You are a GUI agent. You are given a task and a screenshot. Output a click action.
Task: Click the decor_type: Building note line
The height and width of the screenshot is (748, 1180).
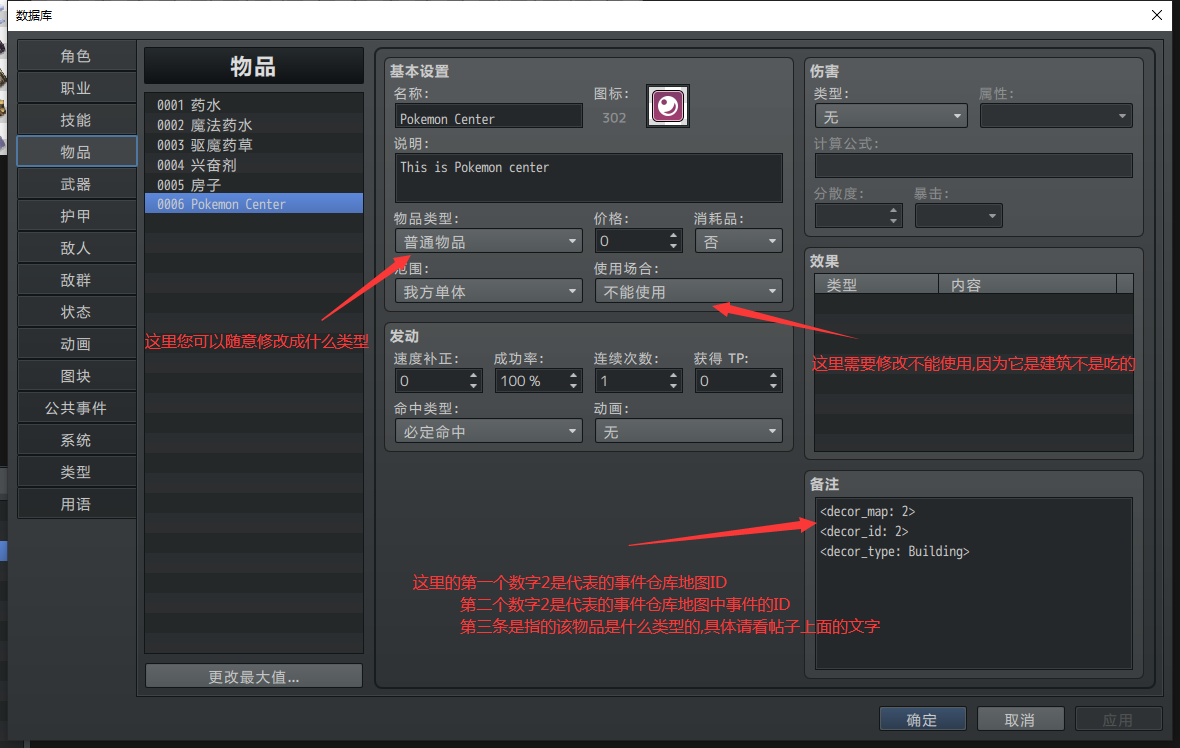tap(895, 552)
